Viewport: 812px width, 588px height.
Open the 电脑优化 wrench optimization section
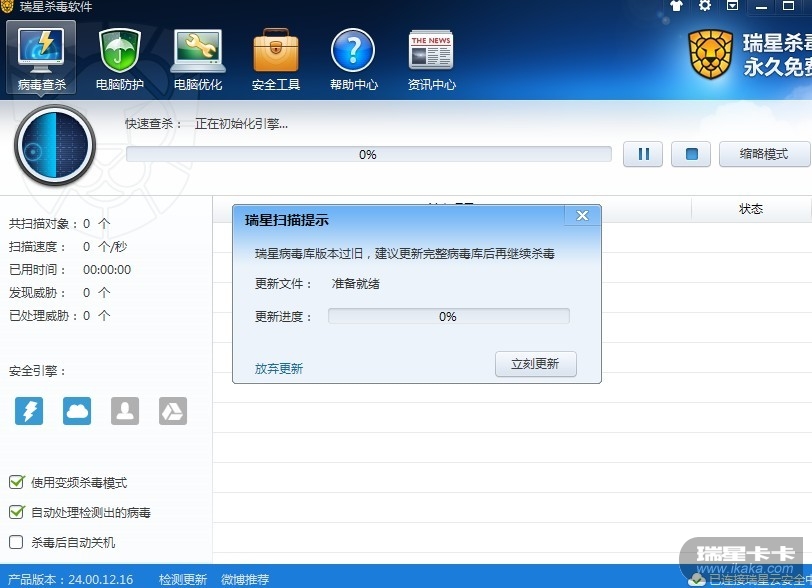198,59
